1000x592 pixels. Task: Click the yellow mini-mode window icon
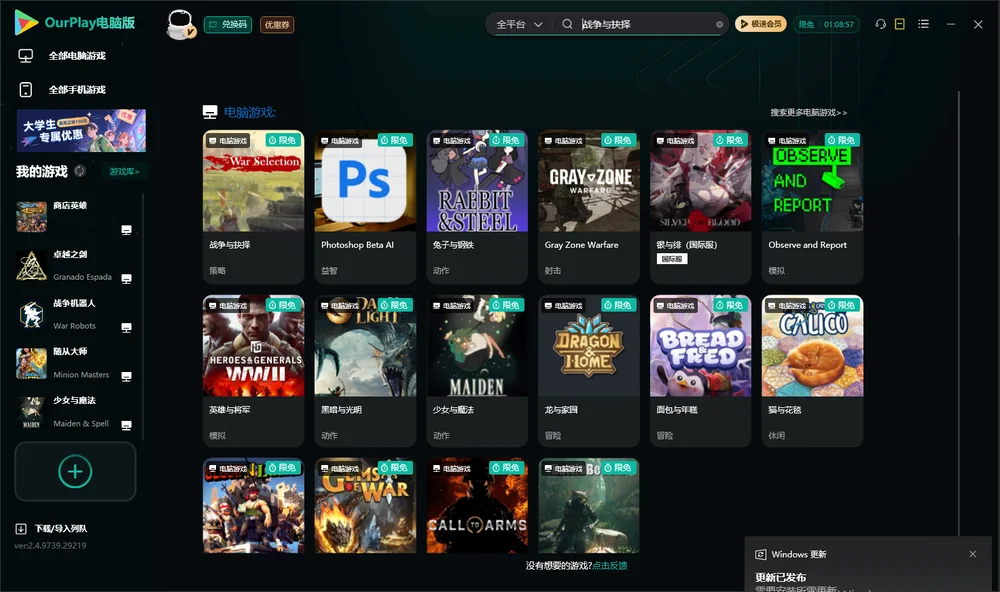(900, 24)
